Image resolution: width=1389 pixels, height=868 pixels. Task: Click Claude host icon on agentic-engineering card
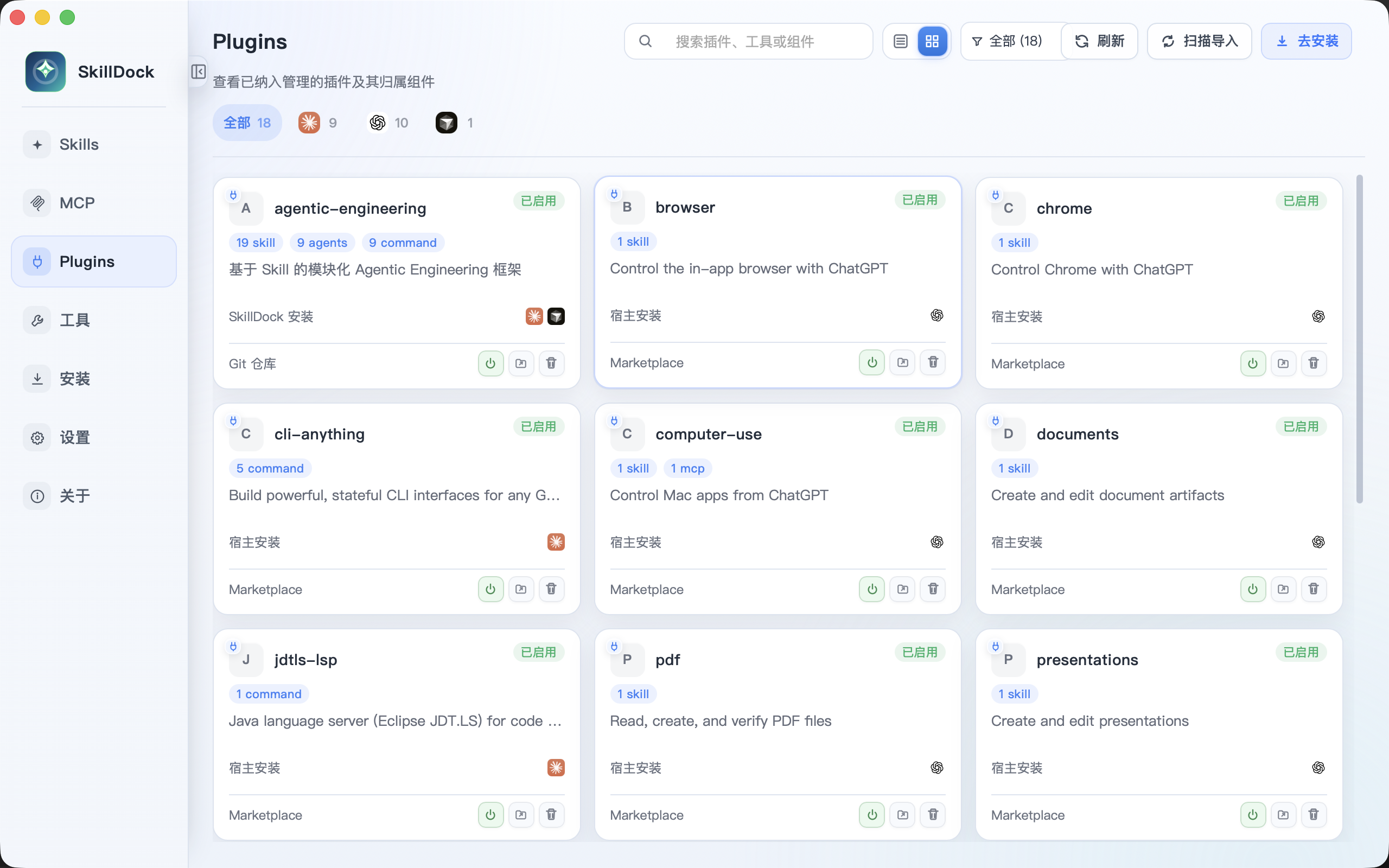(534, 316)
